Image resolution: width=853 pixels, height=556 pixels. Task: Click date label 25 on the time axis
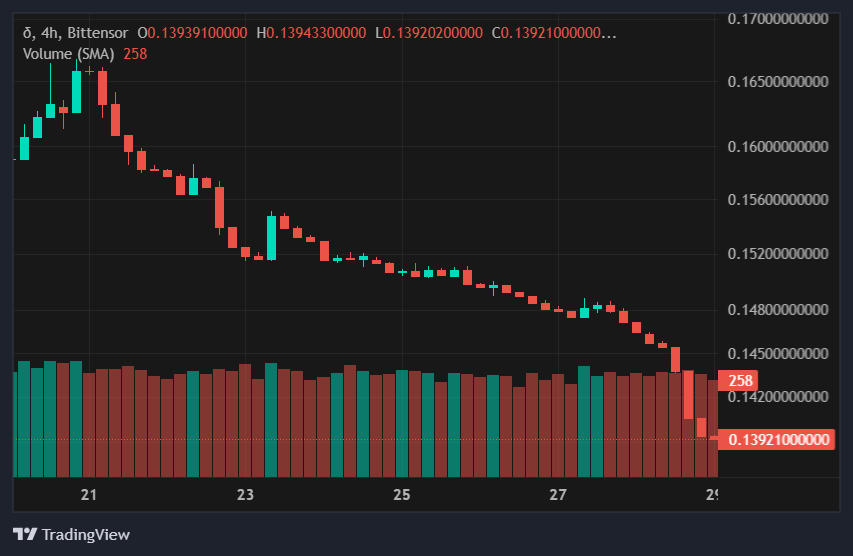point(401,495)
